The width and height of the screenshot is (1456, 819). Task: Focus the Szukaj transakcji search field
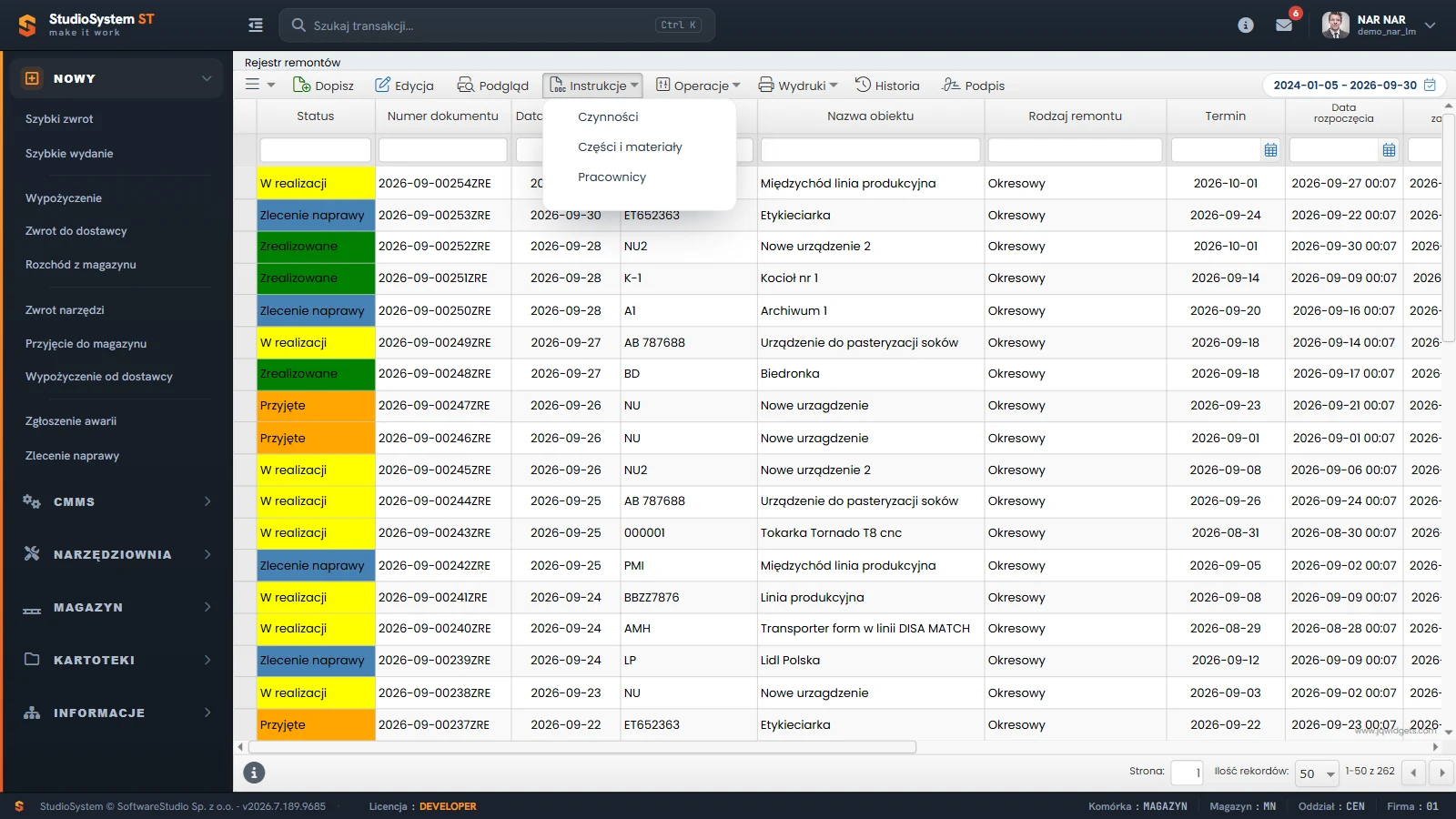click(x=497, y=25)
